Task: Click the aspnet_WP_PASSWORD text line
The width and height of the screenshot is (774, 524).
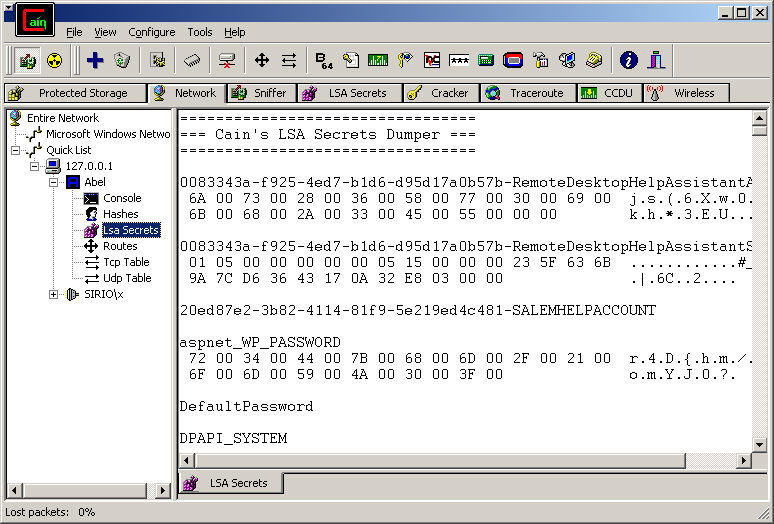Action: pyautogui.click(x=260, y=342)
